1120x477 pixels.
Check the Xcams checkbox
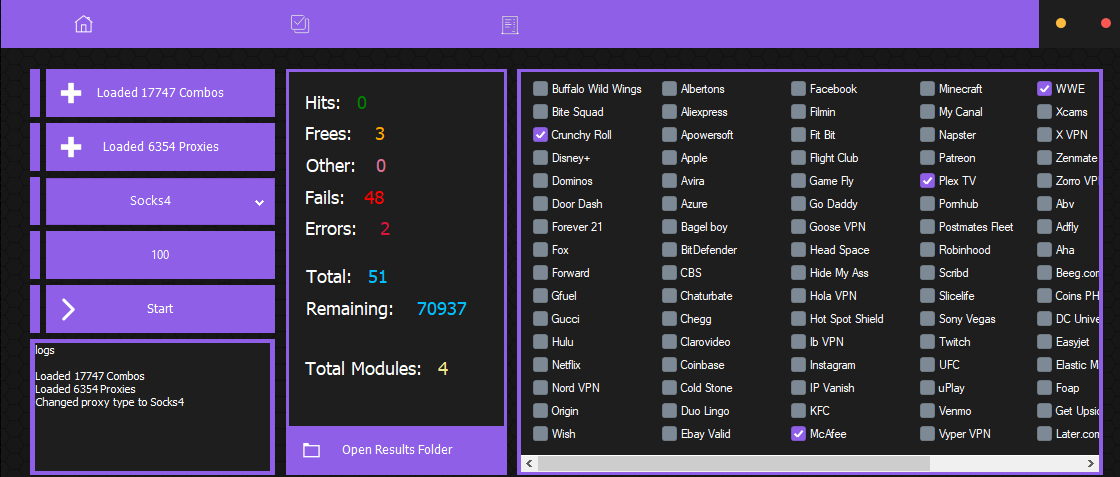pyautogui.click(x=1044, y=112)
